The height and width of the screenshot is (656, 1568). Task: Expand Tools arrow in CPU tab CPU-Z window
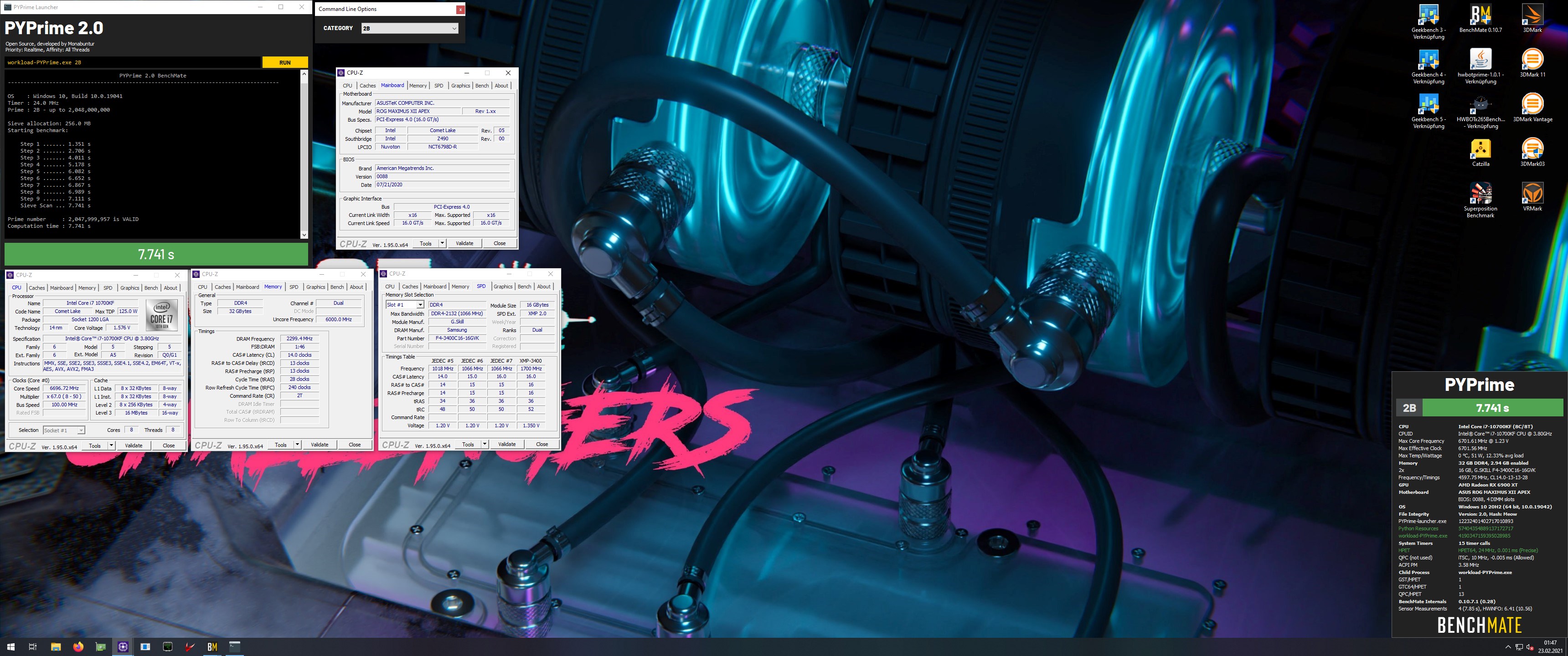[x=111, y=446]
